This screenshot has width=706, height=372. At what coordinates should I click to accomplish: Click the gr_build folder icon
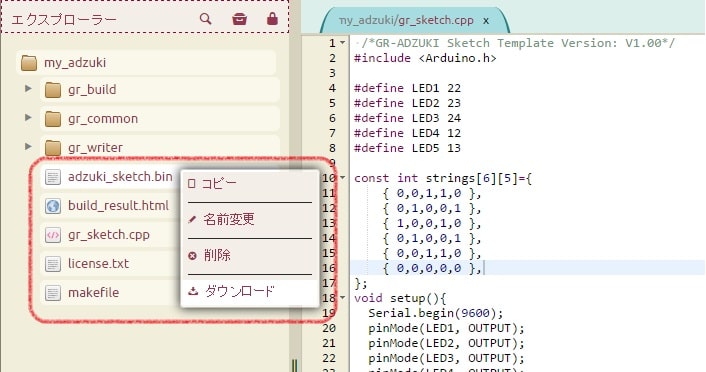coord(53,90)
